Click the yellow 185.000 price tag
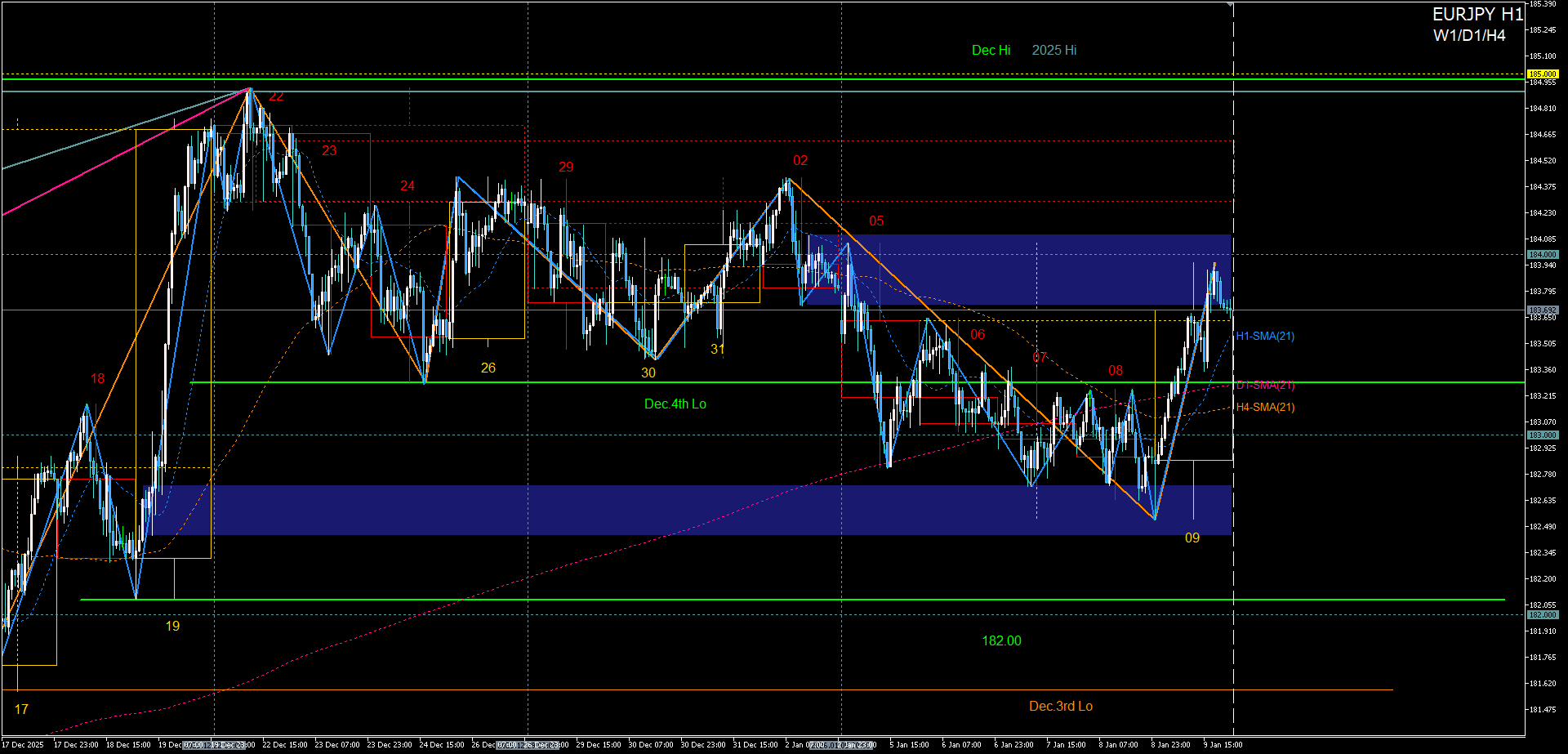Image resolution: width=1568 pixels, height=754 pixels. [x=1542, y=74]
